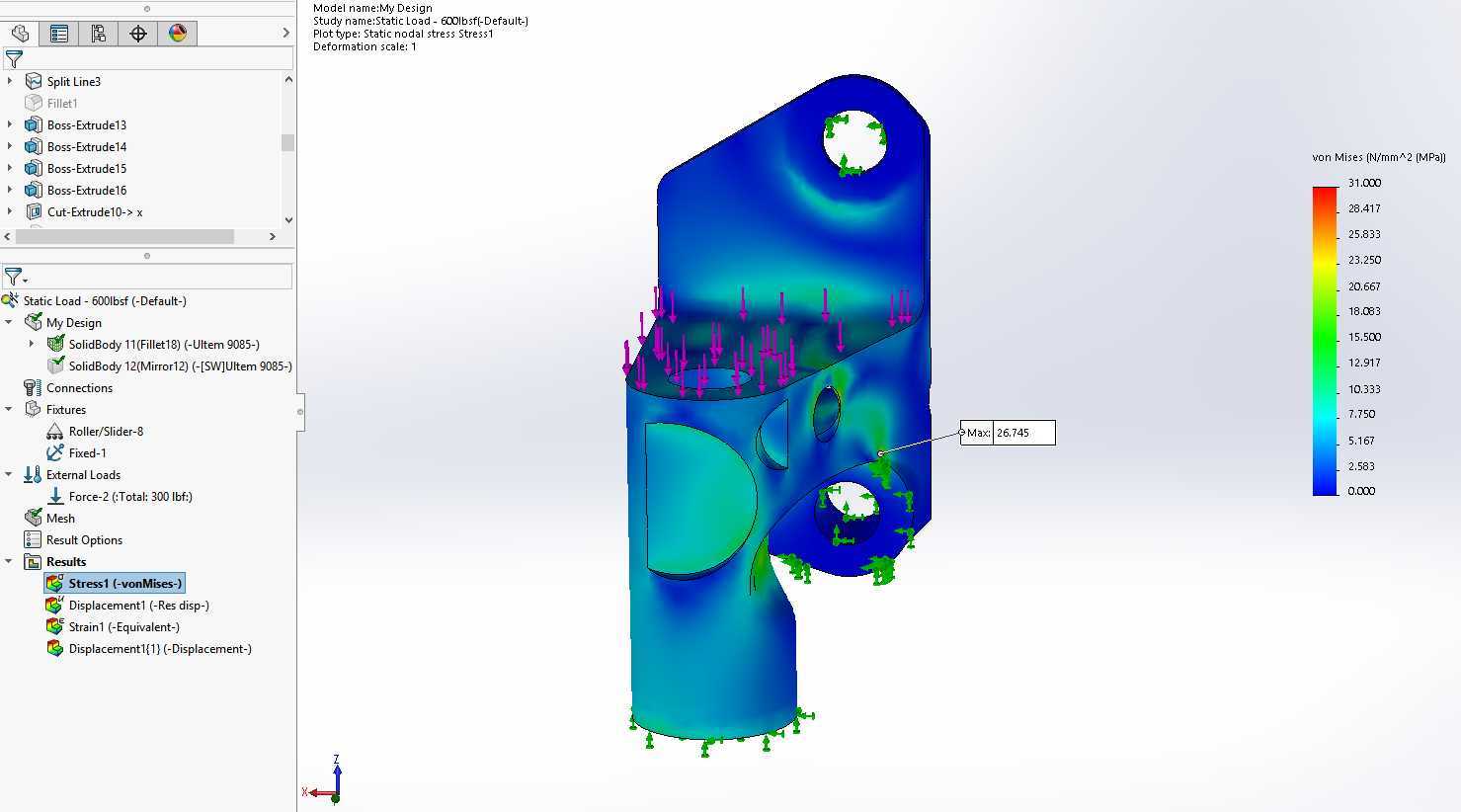Click the XYZ orientation triad

[323, 779]
